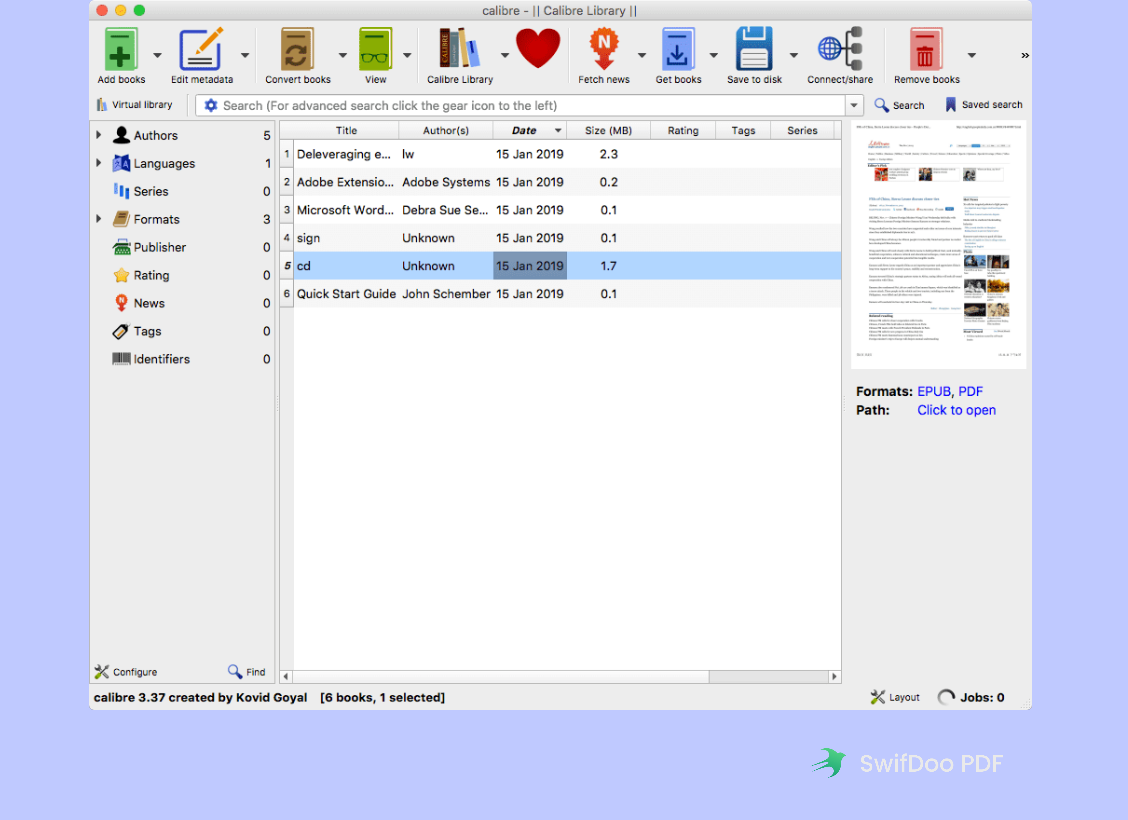Sort by the Tags column header

[x=743, y=130]
